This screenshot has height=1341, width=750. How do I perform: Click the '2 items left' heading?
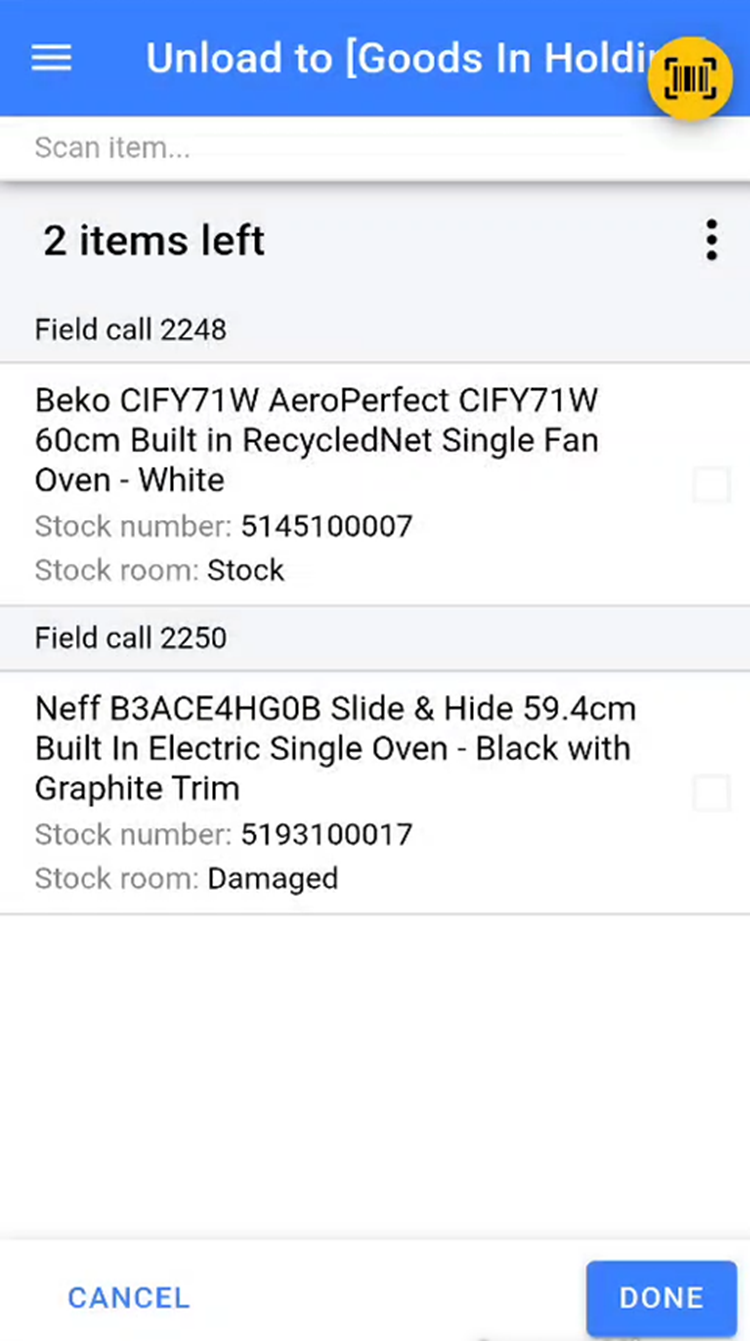pos(154,241)
